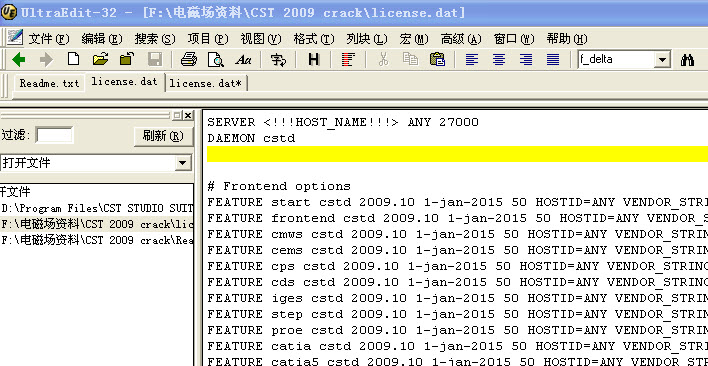
Task: Click the Print Preview icon
Action: pyautogui.click(x=215, y=60)
